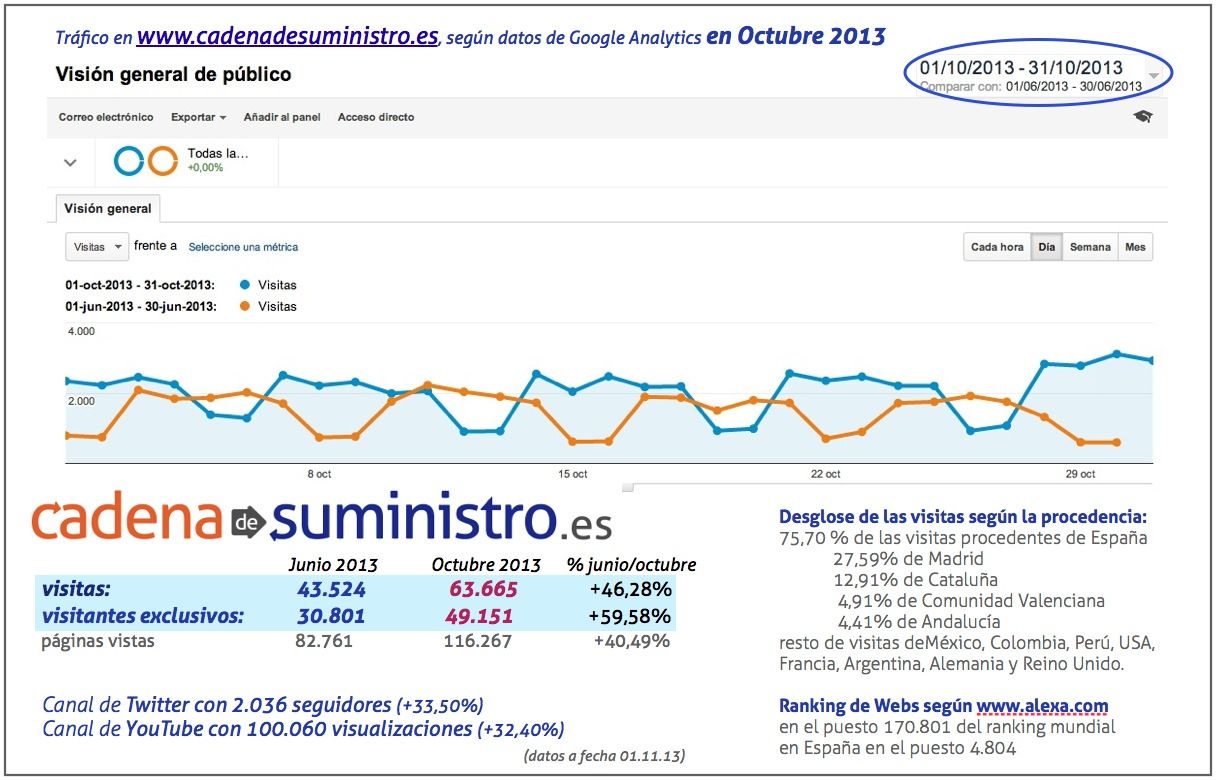Open the date range dropdown arrow
This screenshot has height=780, width=1217.
tap(1154, 76)
